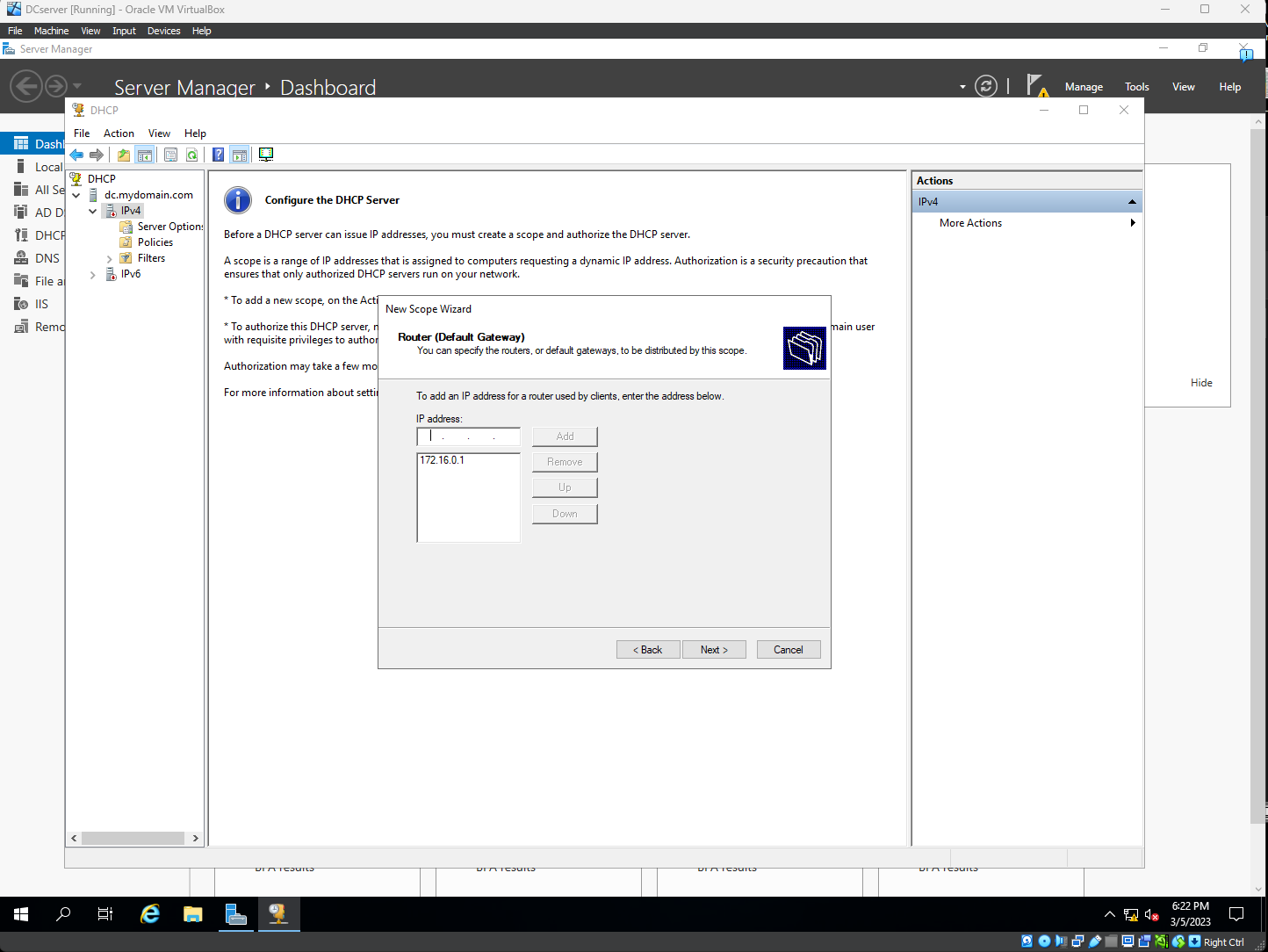Image resolution: width=1268 pixels, height=952 pixels.
Task: Click Next in the New Scope Wizard
Action: click(x=714, y=649)
